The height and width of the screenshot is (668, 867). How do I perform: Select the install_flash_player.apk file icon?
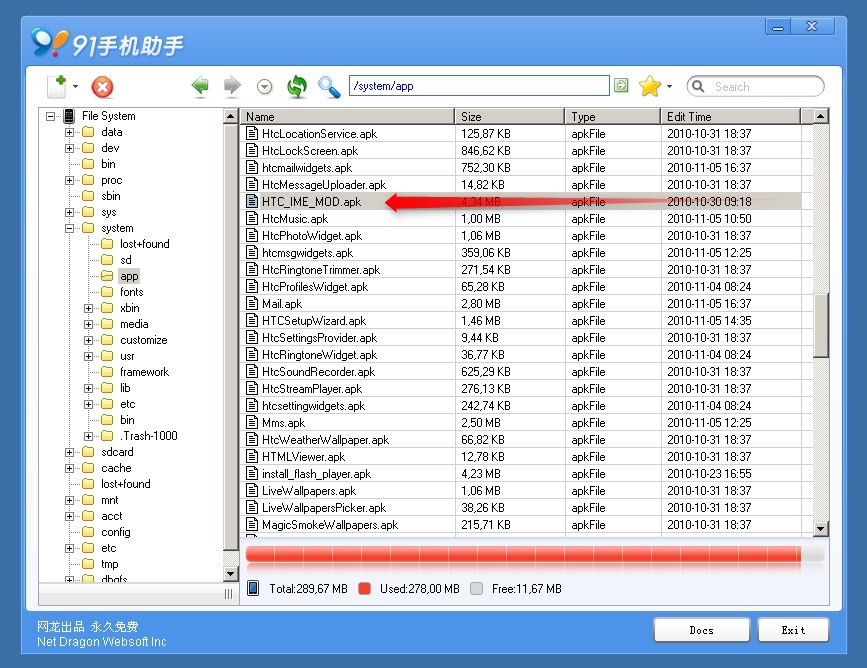tap(252, 474)
